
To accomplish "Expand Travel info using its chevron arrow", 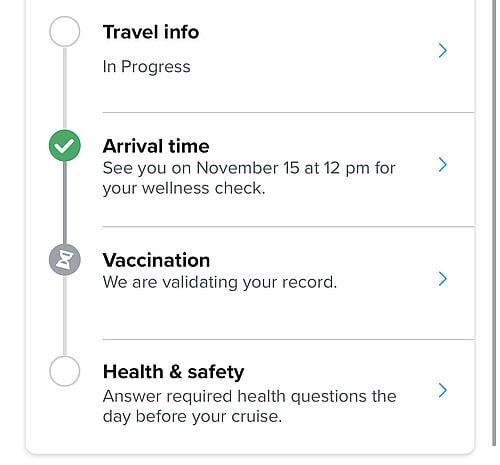I will click(442, 51).
